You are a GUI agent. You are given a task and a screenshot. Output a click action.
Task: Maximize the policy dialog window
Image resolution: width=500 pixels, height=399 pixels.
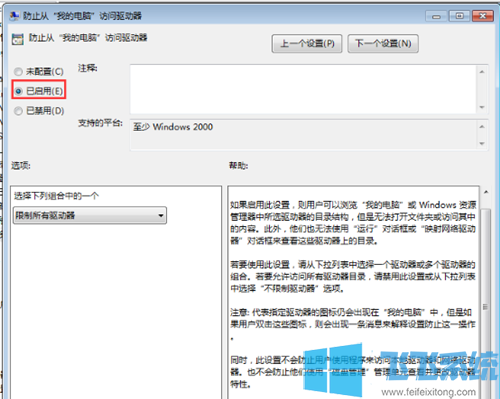(459, 16)
